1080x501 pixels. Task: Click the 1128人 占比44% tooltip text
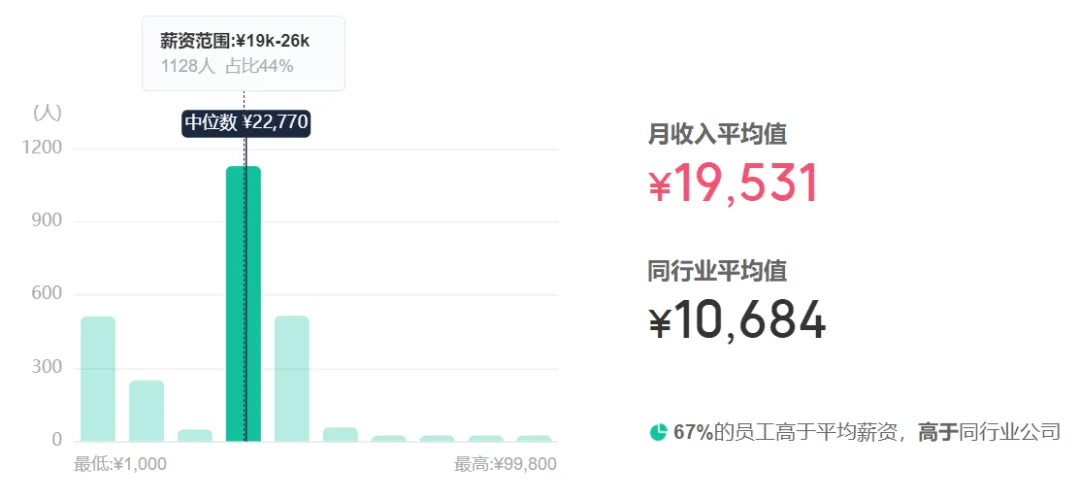(227, 66)
